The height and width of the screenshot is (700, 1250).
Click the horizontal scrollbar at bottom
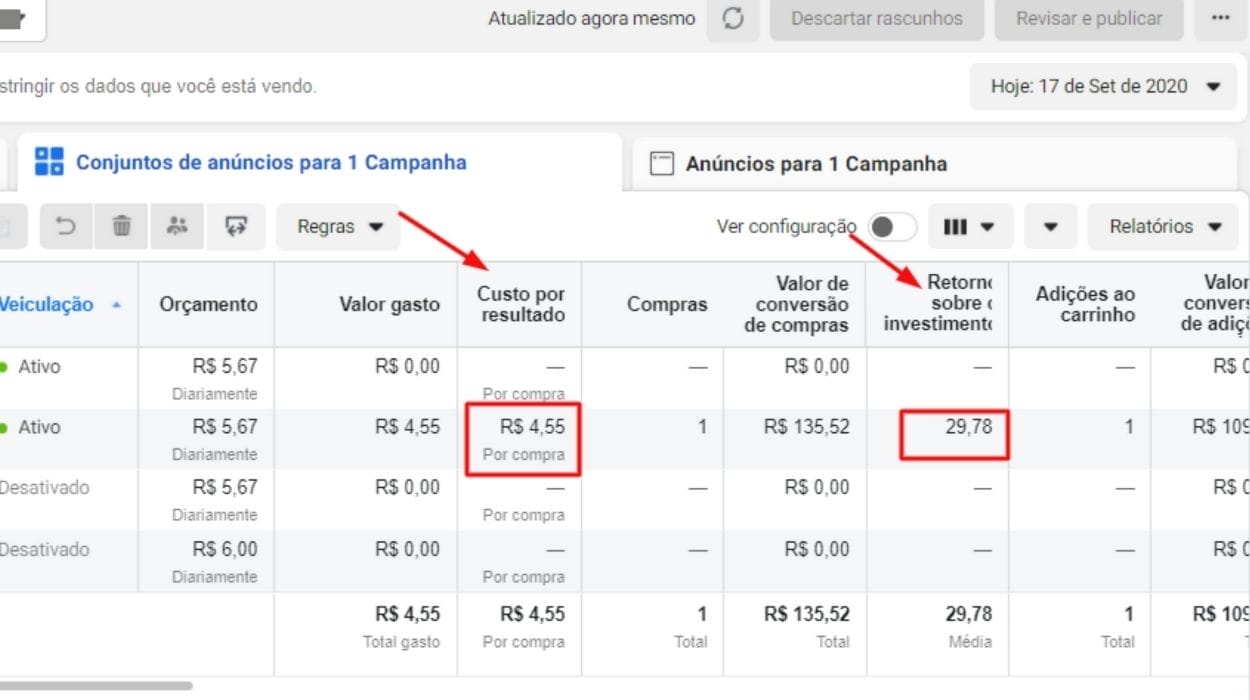[95, 686]
